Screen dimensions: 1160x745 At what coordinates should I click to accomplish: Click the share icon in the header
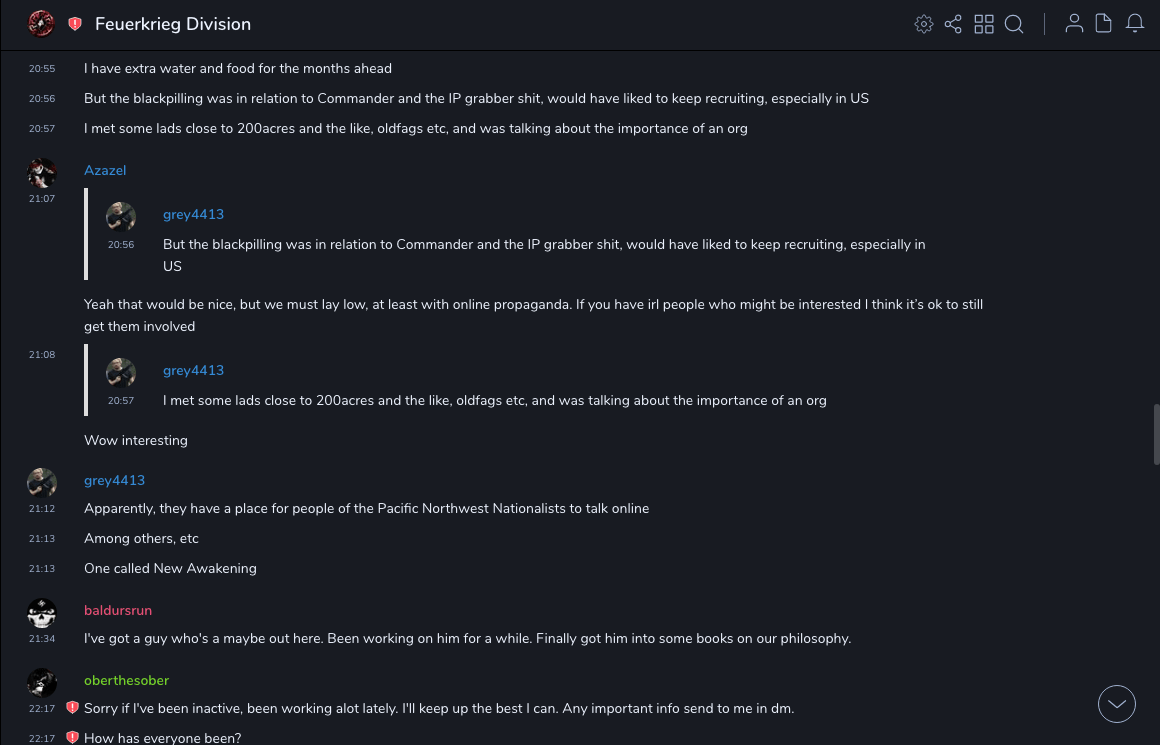tap(953, 24)
